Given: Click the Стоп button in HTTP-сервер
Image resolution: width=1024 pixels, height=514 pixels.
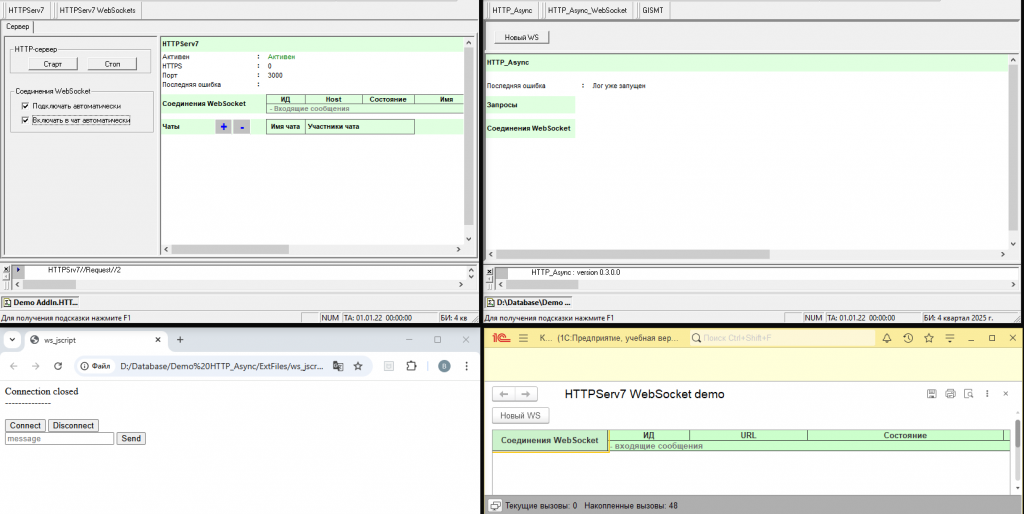Looking at the screenshot, I should coord(112,63).
